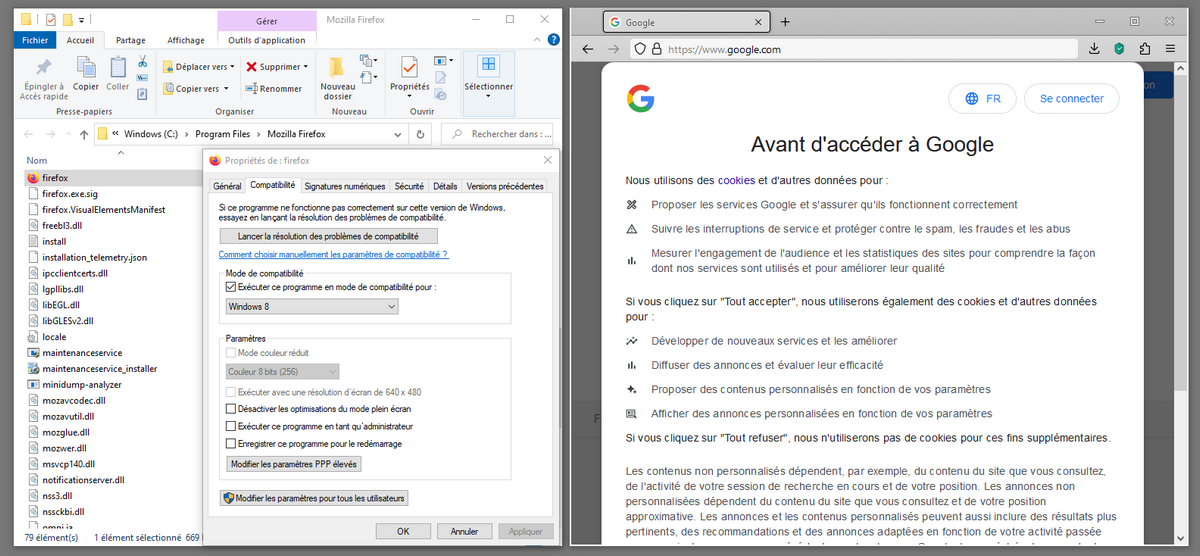
Task: Open the Fichier ribbon menu
Action: [x=35, y=40]
